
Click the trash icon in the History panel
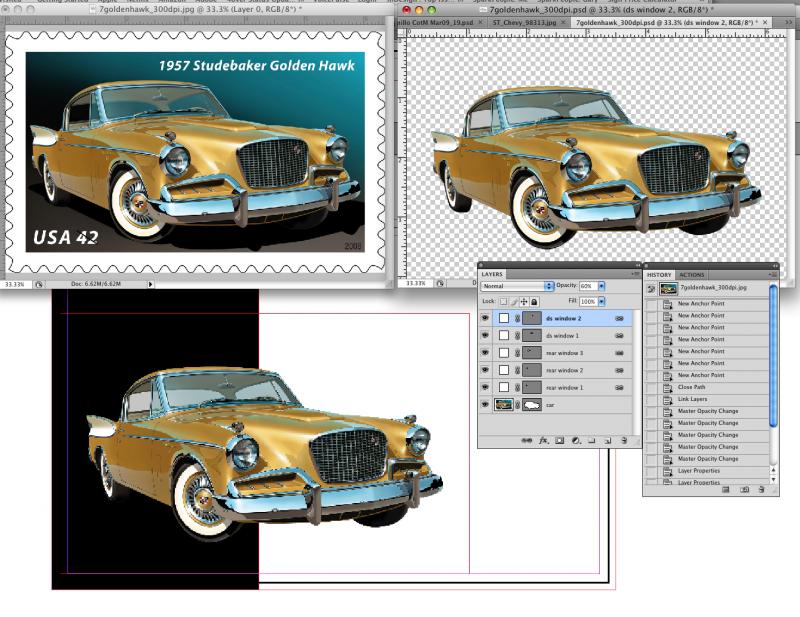pos(761,490)
